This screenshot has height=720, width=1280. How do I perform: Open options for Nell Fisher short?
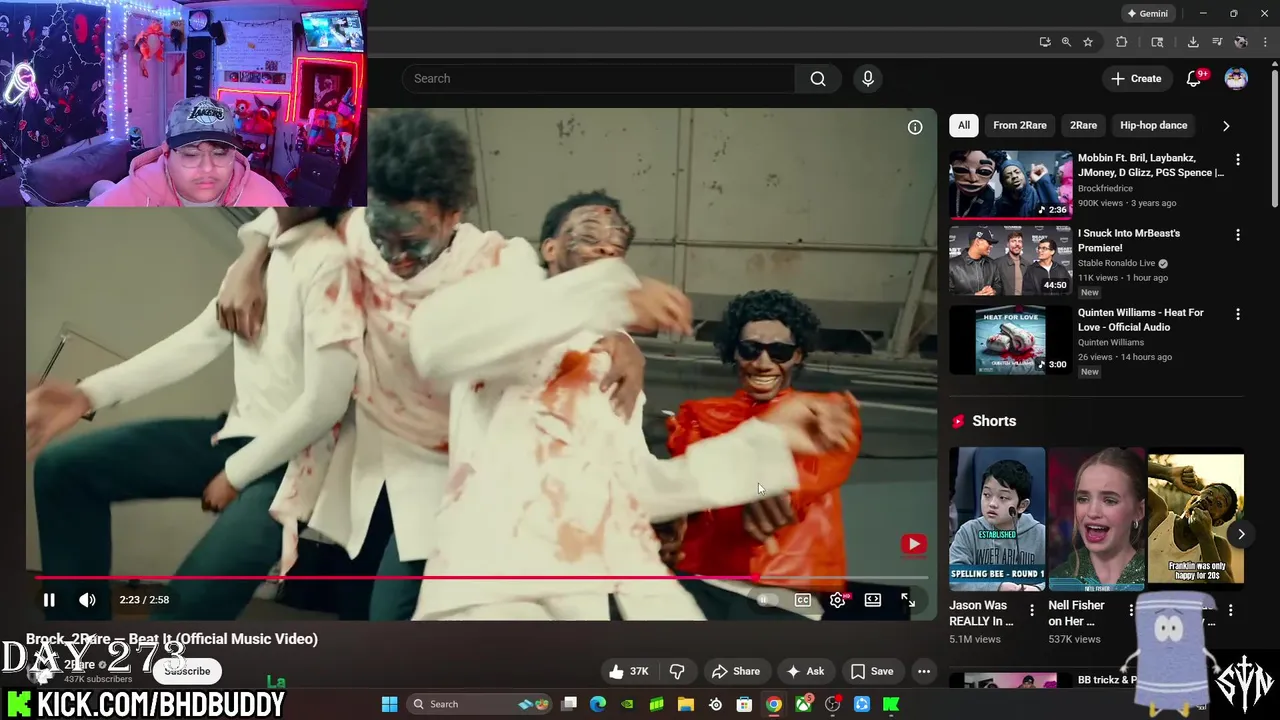coord(1131,610)
